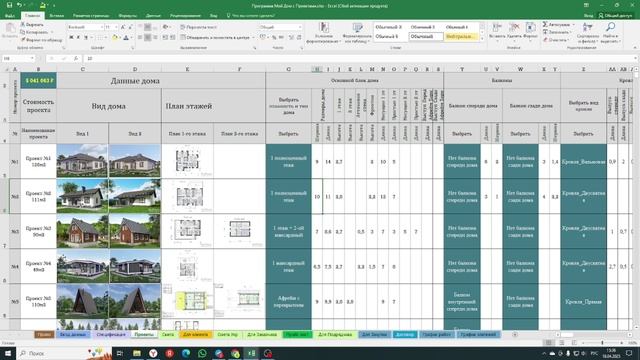Open the font name dropdown

tap(101, 27)
